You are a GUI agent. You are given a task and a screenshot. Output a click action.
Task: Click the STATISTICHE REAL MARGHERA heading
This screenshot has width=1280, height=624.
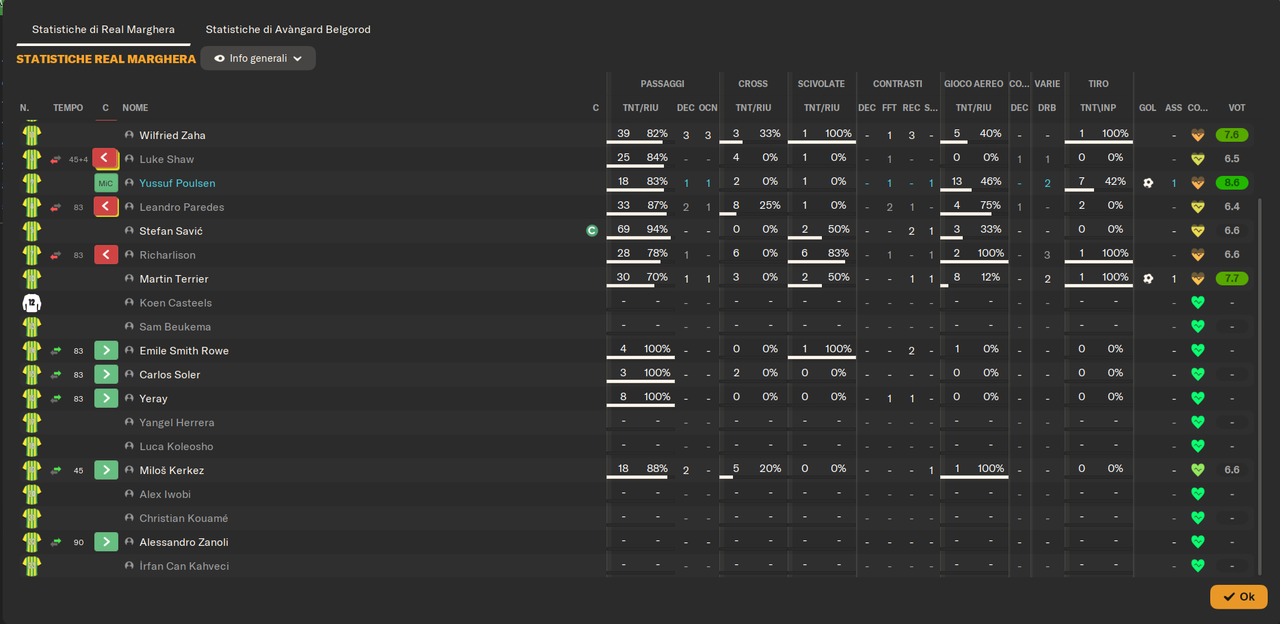tap(106, 59)
